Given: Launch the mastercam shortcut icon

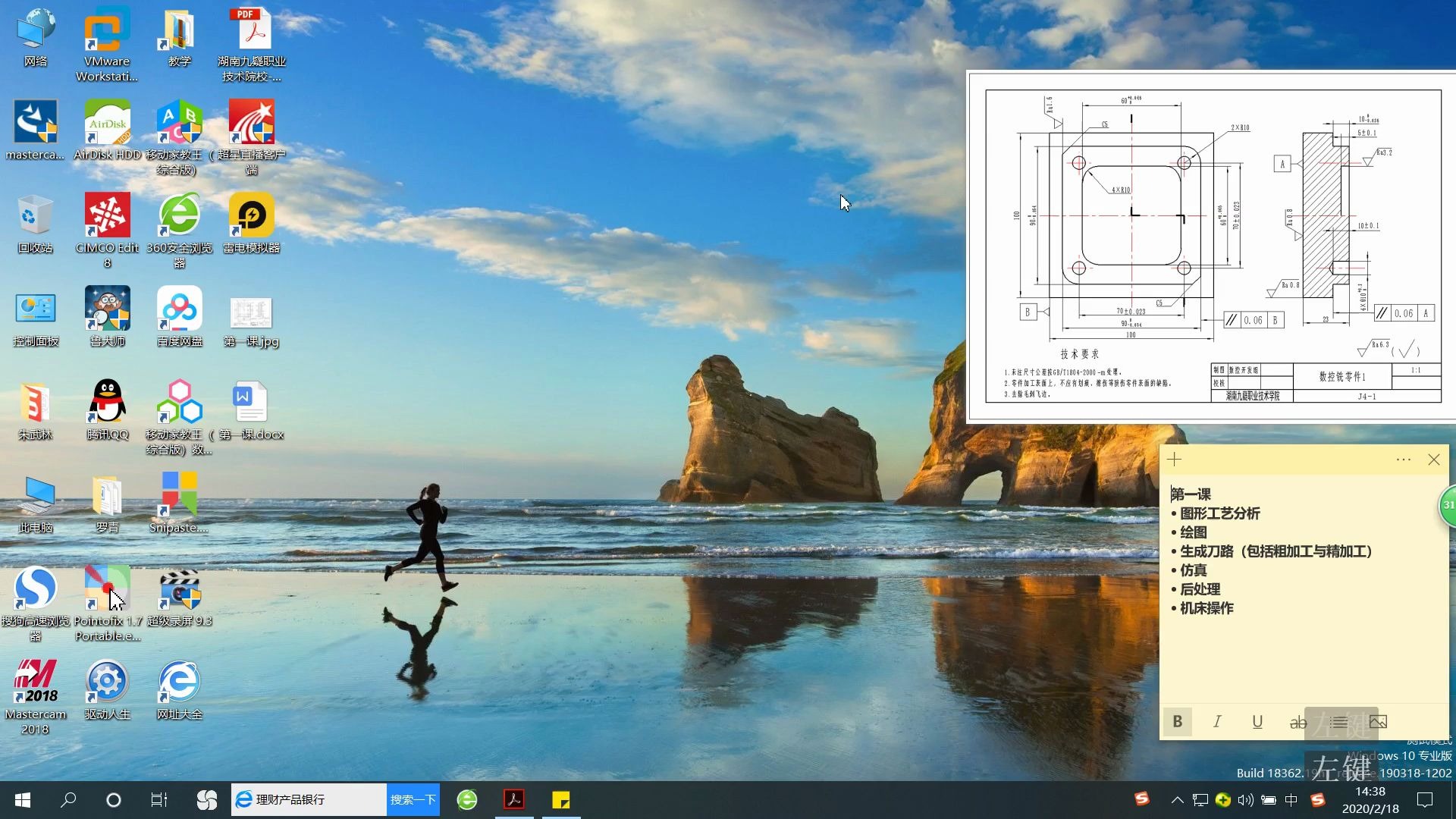Looking at the screenshot, I should pyautogui.click(x=35, y=130).
